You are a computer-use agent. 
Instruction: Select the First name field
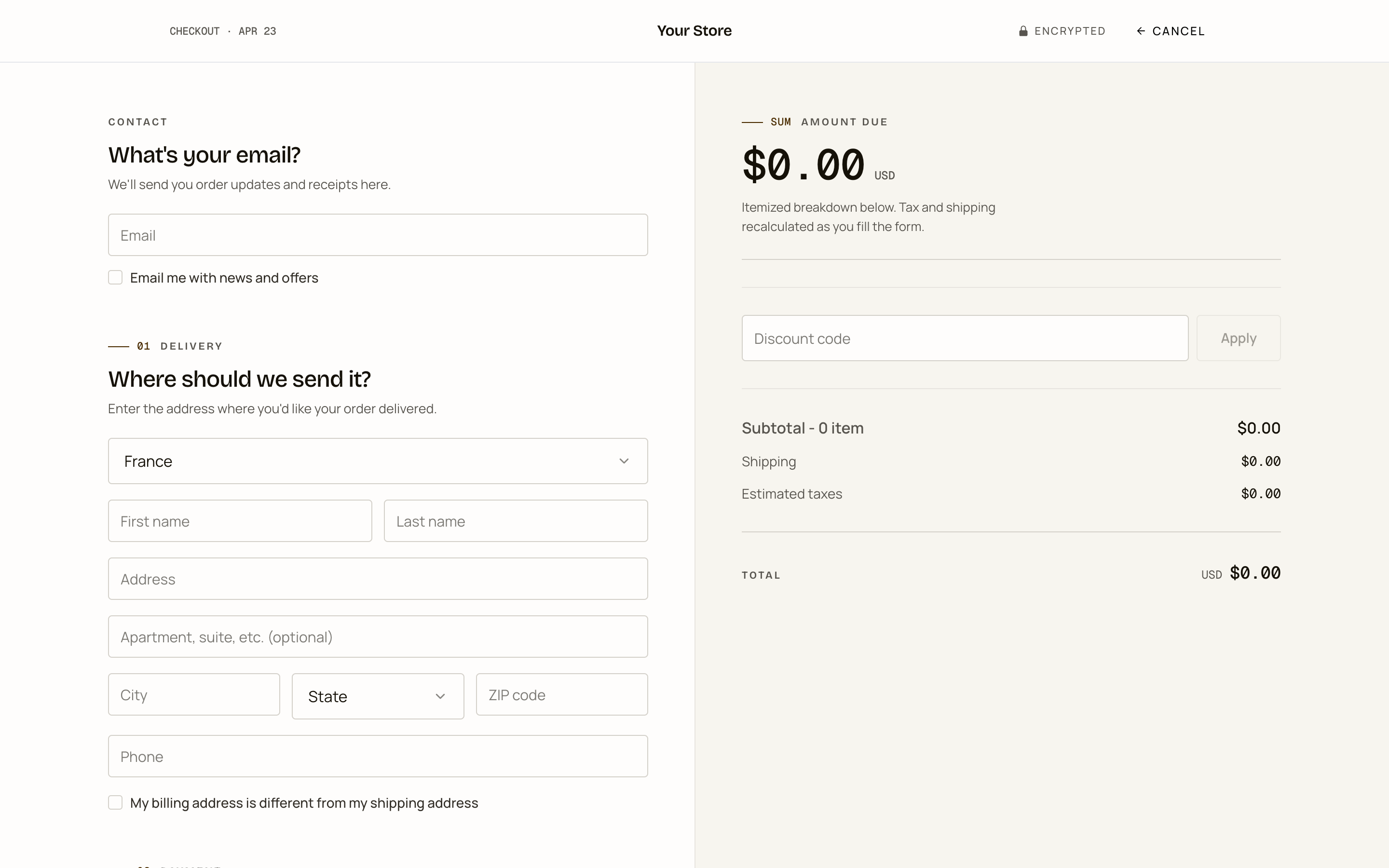pyautogui.click(x=240, y=521)
